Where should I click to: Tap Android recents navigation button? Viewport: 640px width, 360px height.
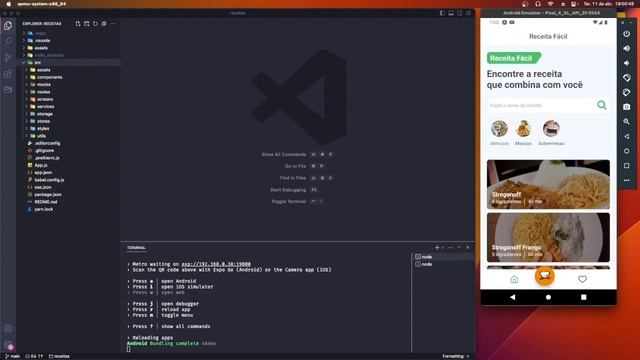584,297
